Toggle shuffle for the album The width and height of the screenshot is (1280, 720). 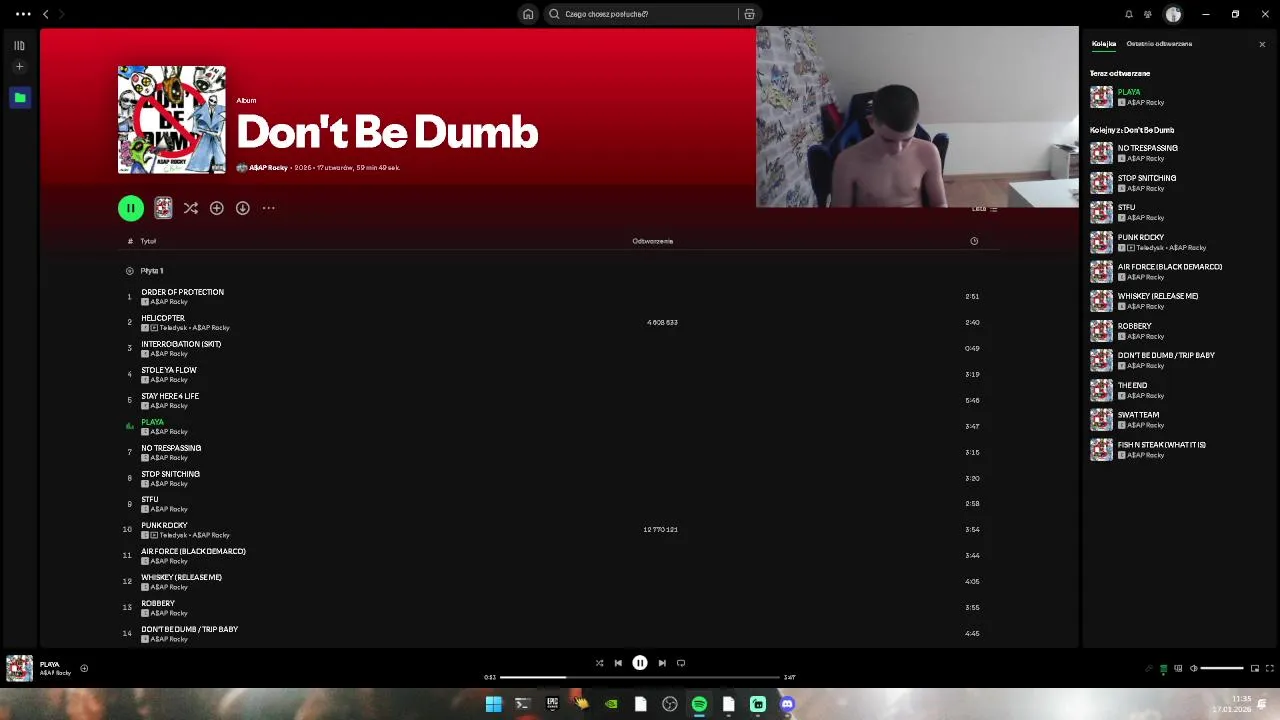pyautogui.click(x=190, y=208)
